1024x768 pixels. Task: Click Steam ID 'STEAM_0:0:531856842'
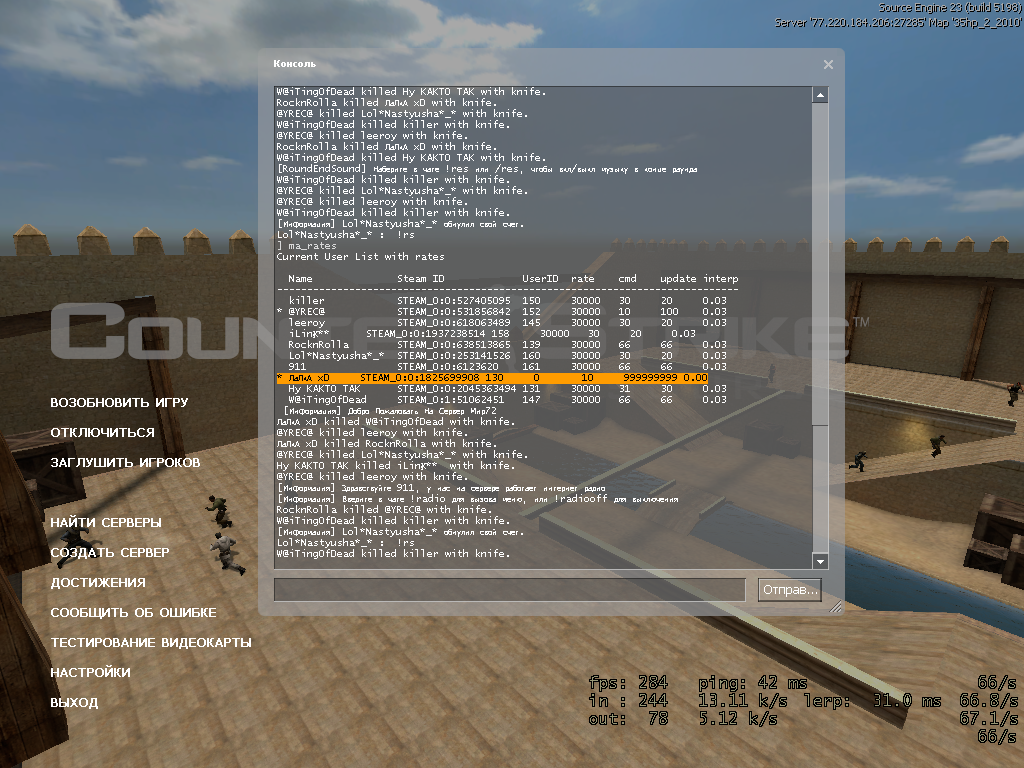point(454,312)
